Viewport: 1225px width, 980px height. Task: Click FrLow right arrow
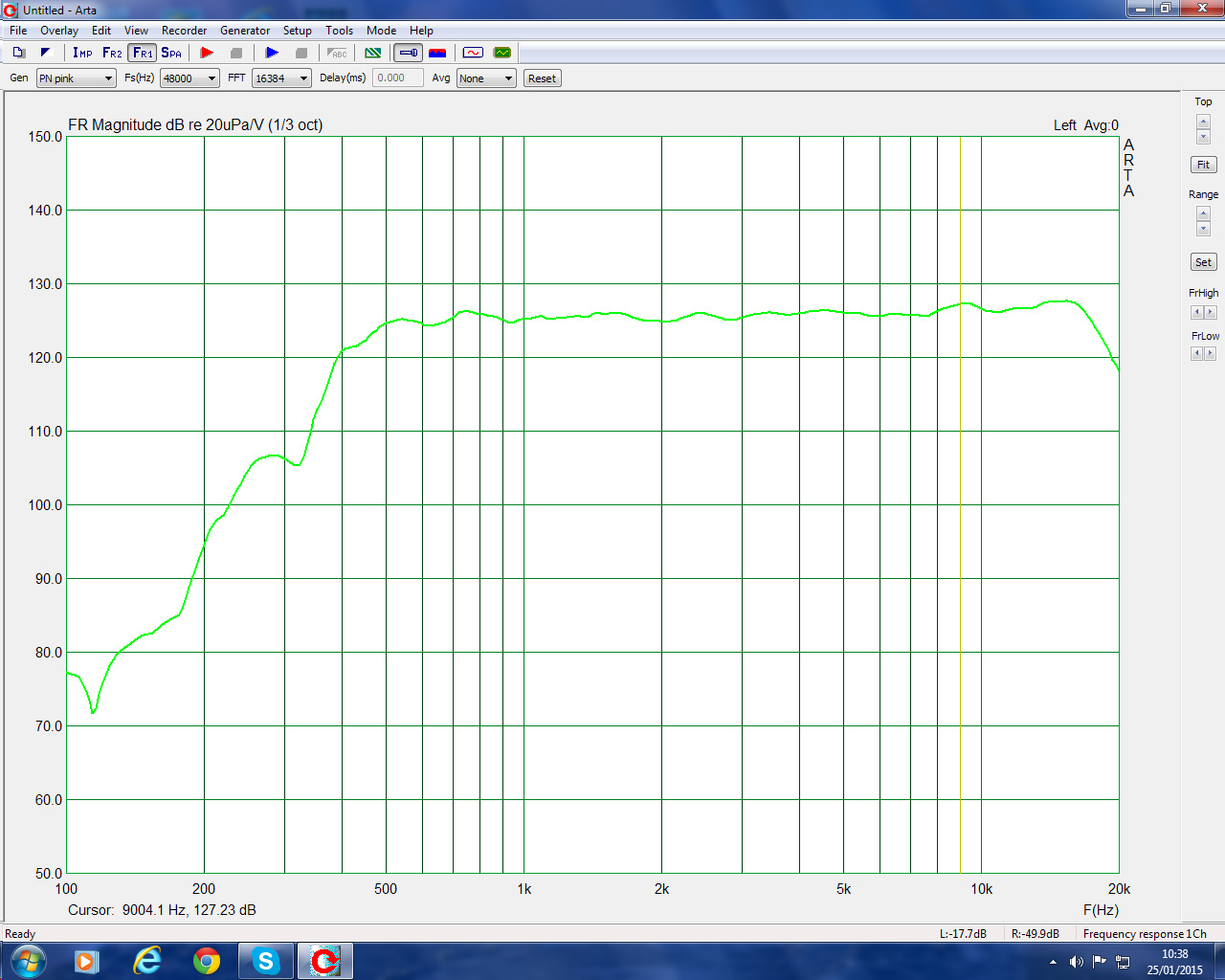tap(1211, 353)
